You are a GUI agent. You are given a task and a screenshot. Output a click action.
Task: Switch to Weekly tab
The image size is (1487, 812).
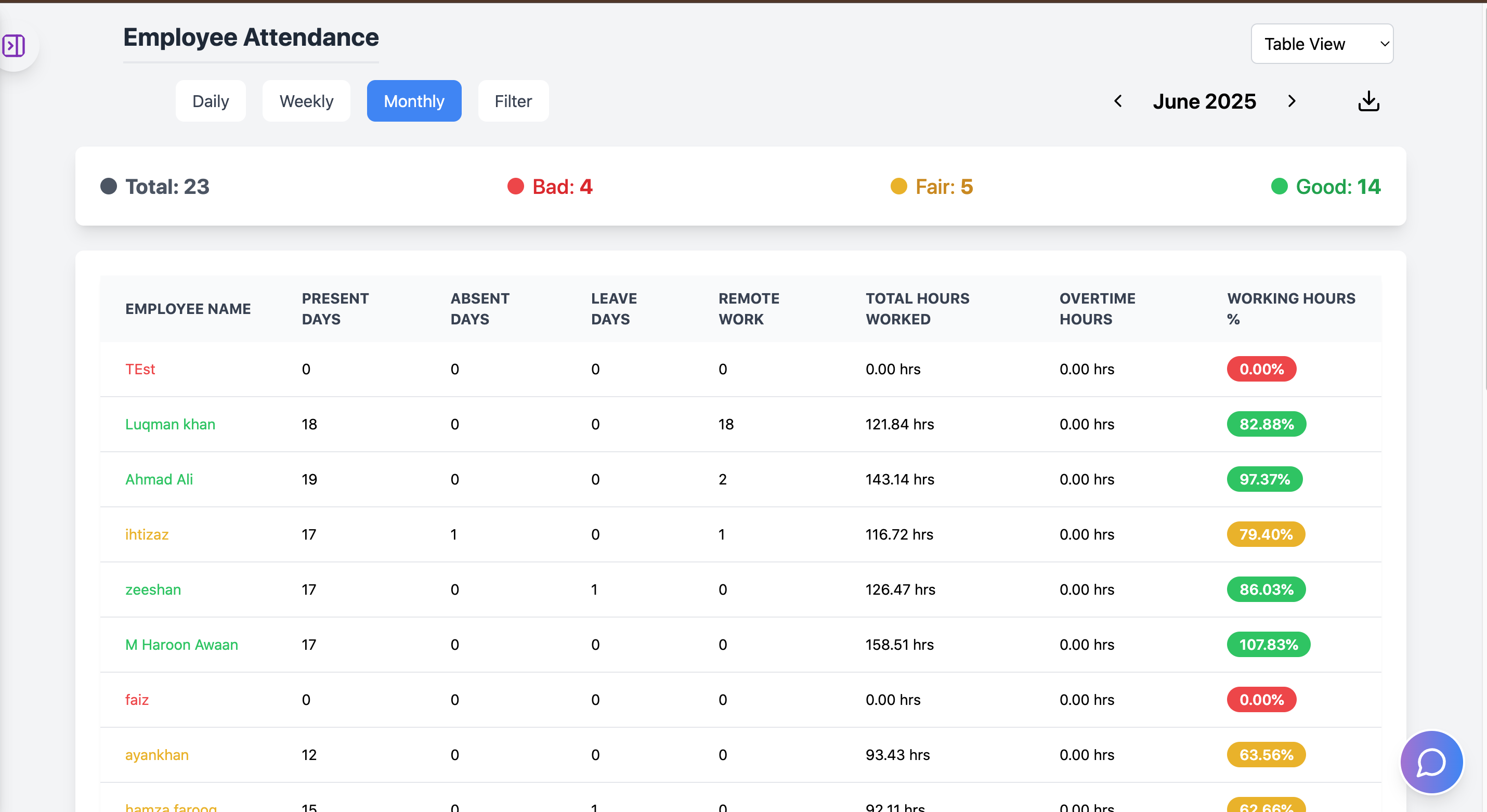307,101
